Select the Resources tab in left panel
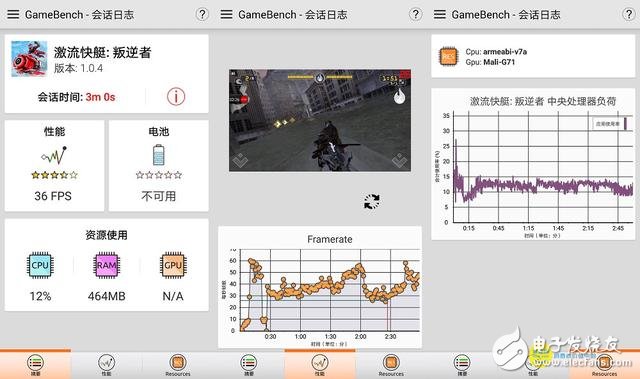This screenshot has width=640, height=379. tap(178, 364)
